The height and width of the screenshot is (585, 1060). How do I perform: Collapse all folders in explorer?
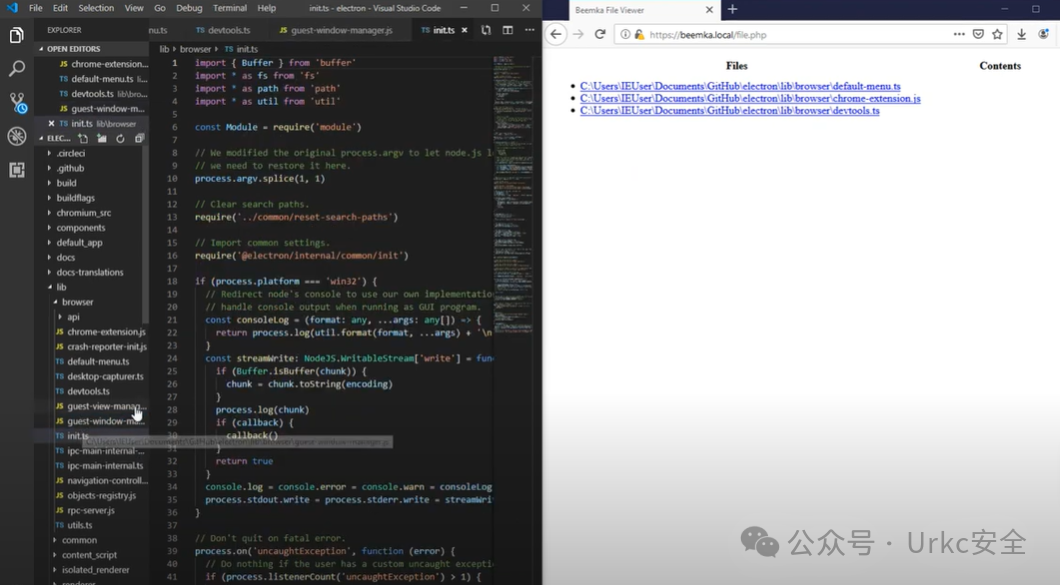click(139, 138)
